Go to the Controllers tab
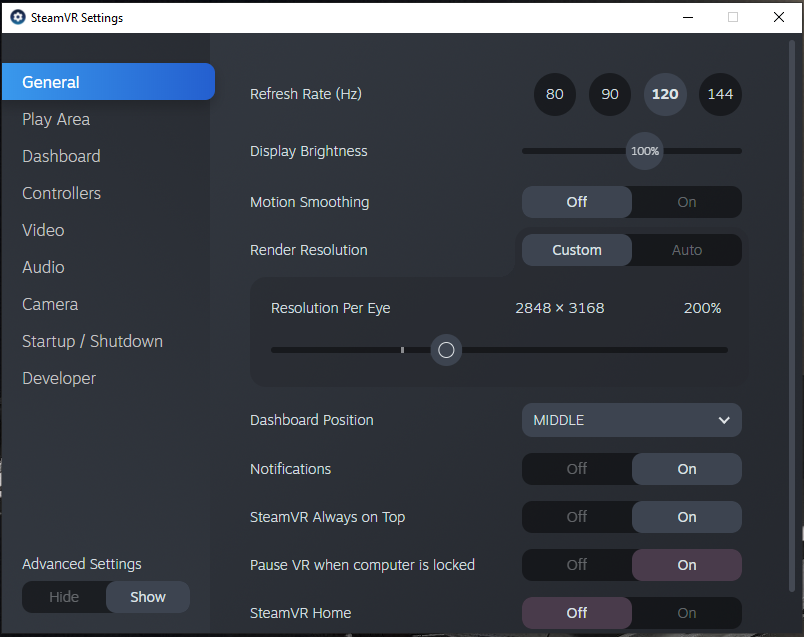This screenshot has width=804, height=637. 62,193
